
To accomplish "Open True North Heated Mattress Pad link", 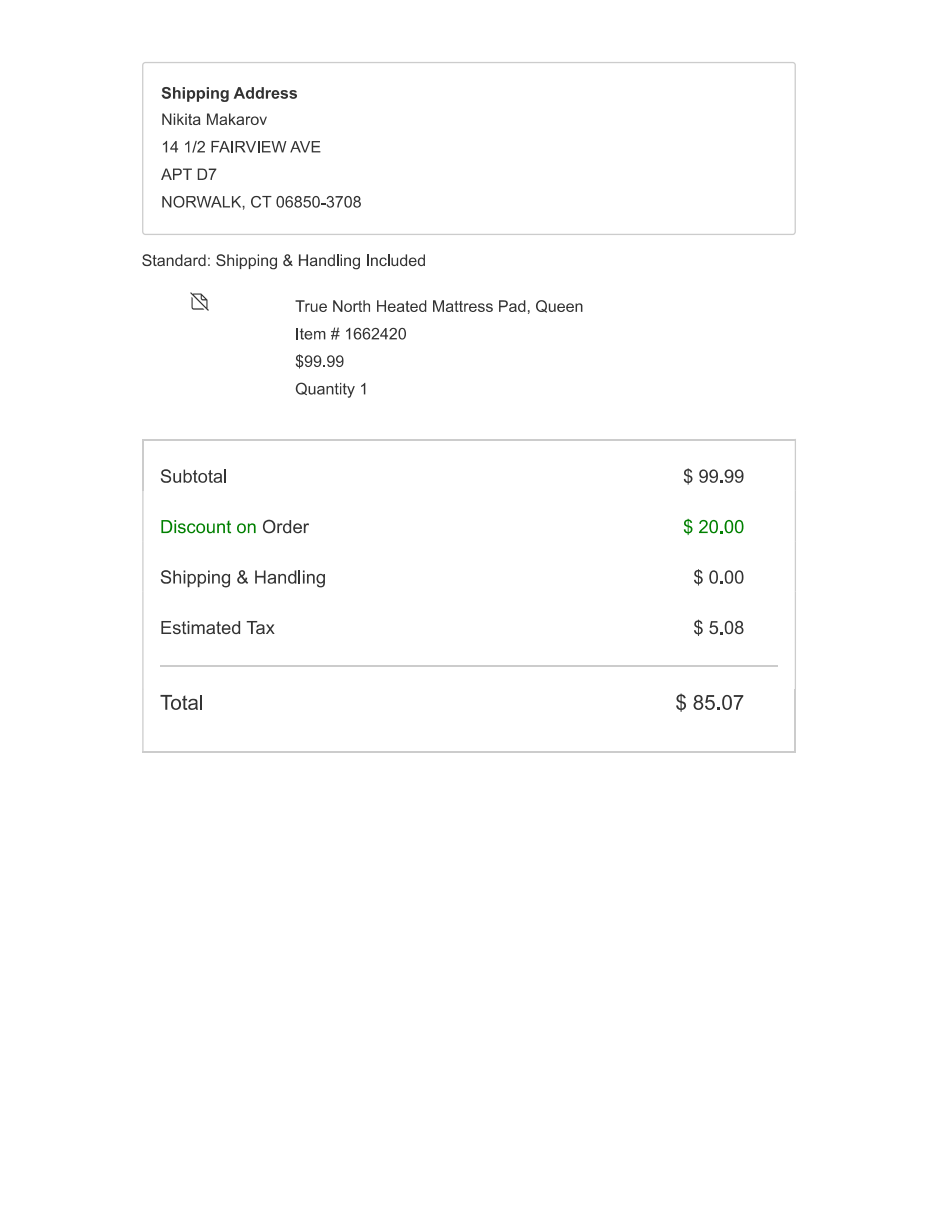I will pos(439,307).
